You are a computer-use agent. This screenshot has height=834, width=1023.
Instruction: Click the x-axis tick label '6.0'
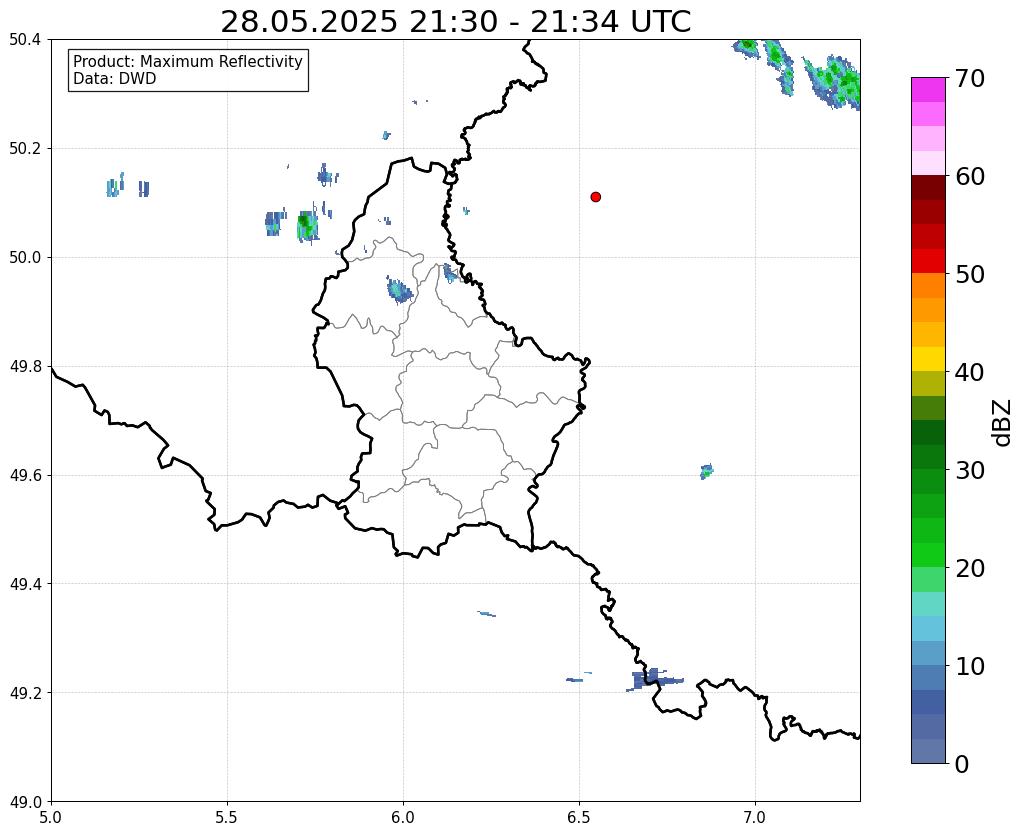click(x=403, y=818)
